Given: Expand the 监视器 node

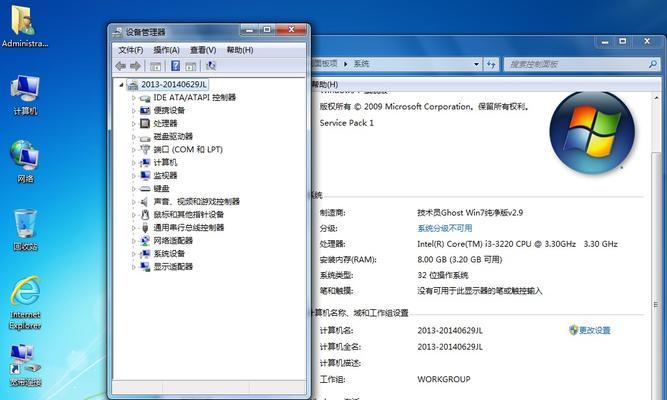Looking at the screenshot, I should tap(134, 176).
